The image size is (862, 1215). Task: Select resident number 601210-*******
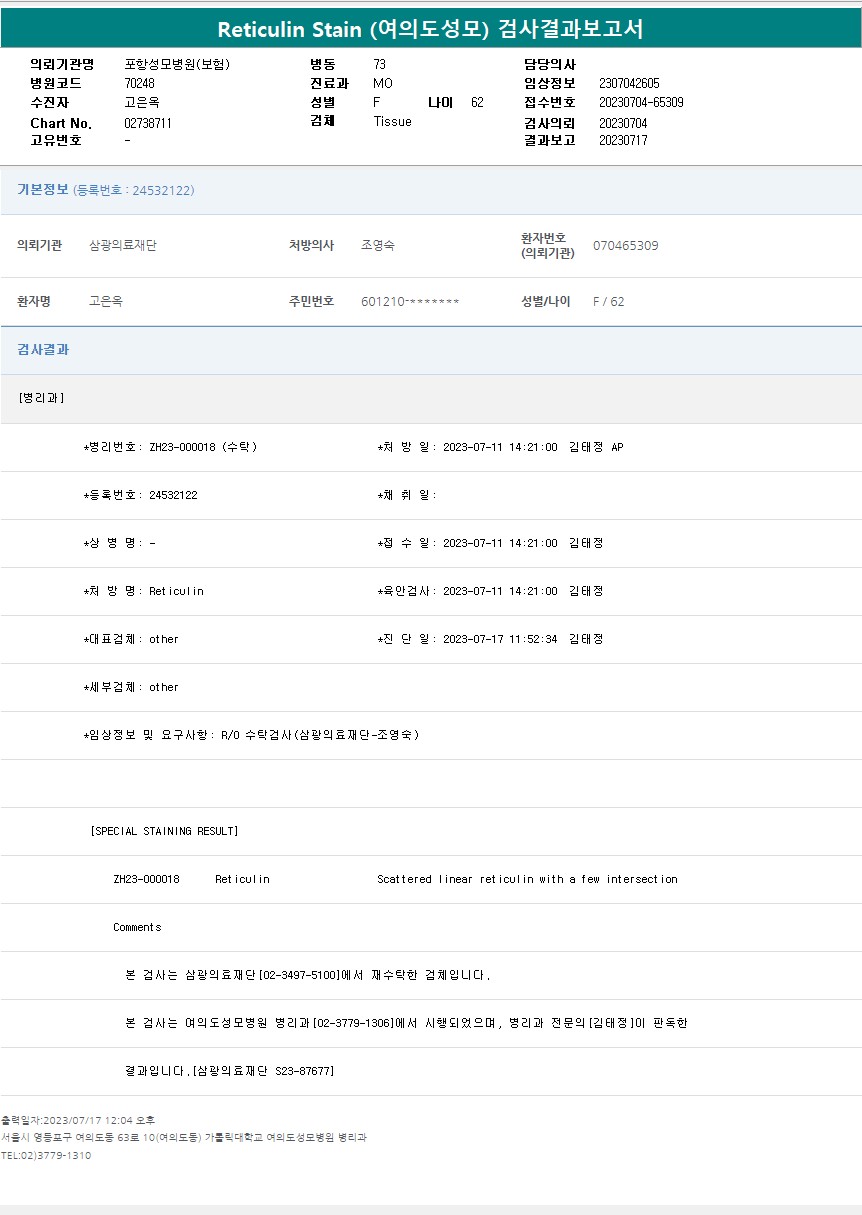click(x=410, y=301)
